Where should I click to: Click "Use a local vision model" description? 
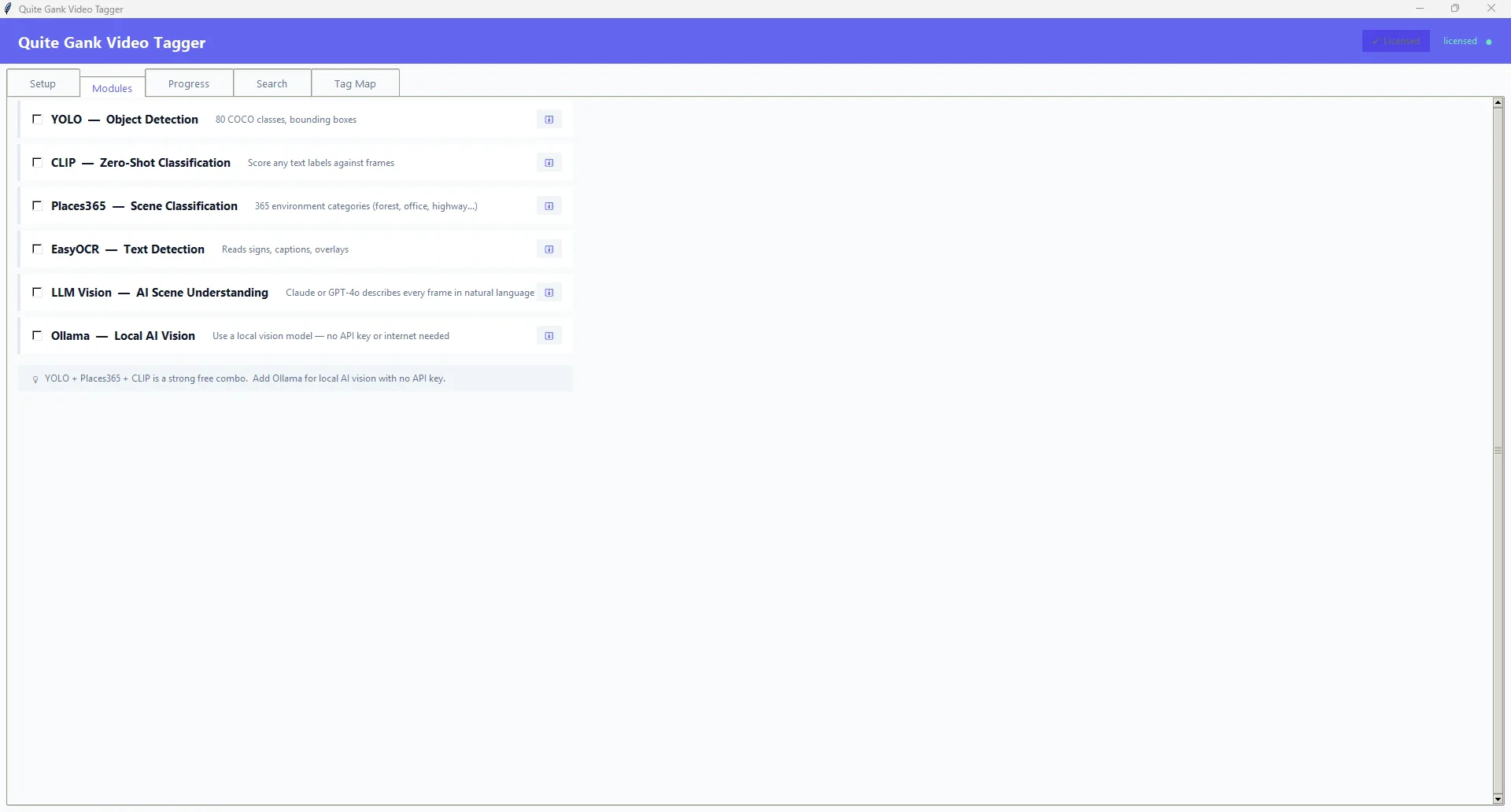tap(331, 336)
